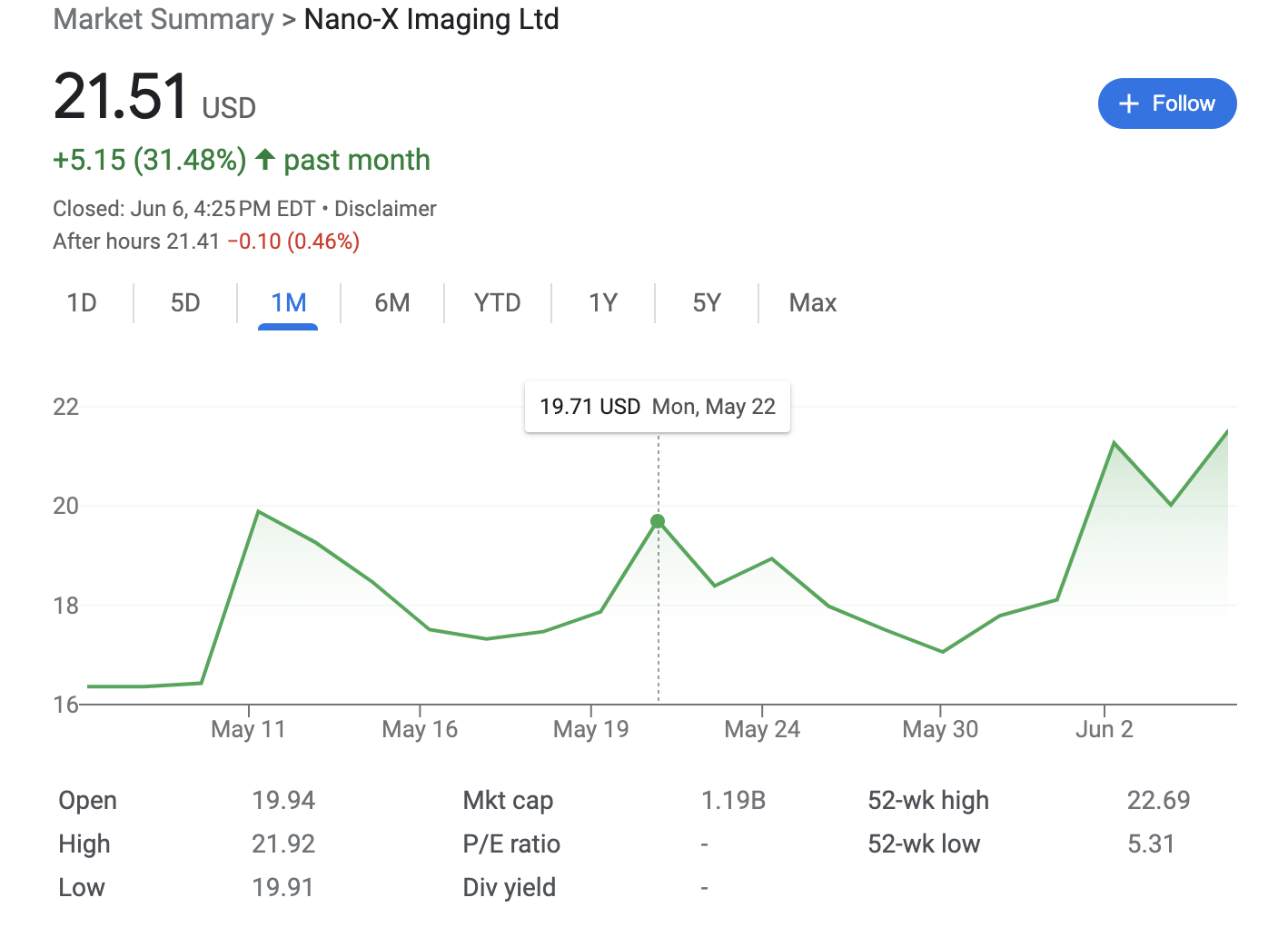Show the Max time range
1288x937 pixels.
813,303
